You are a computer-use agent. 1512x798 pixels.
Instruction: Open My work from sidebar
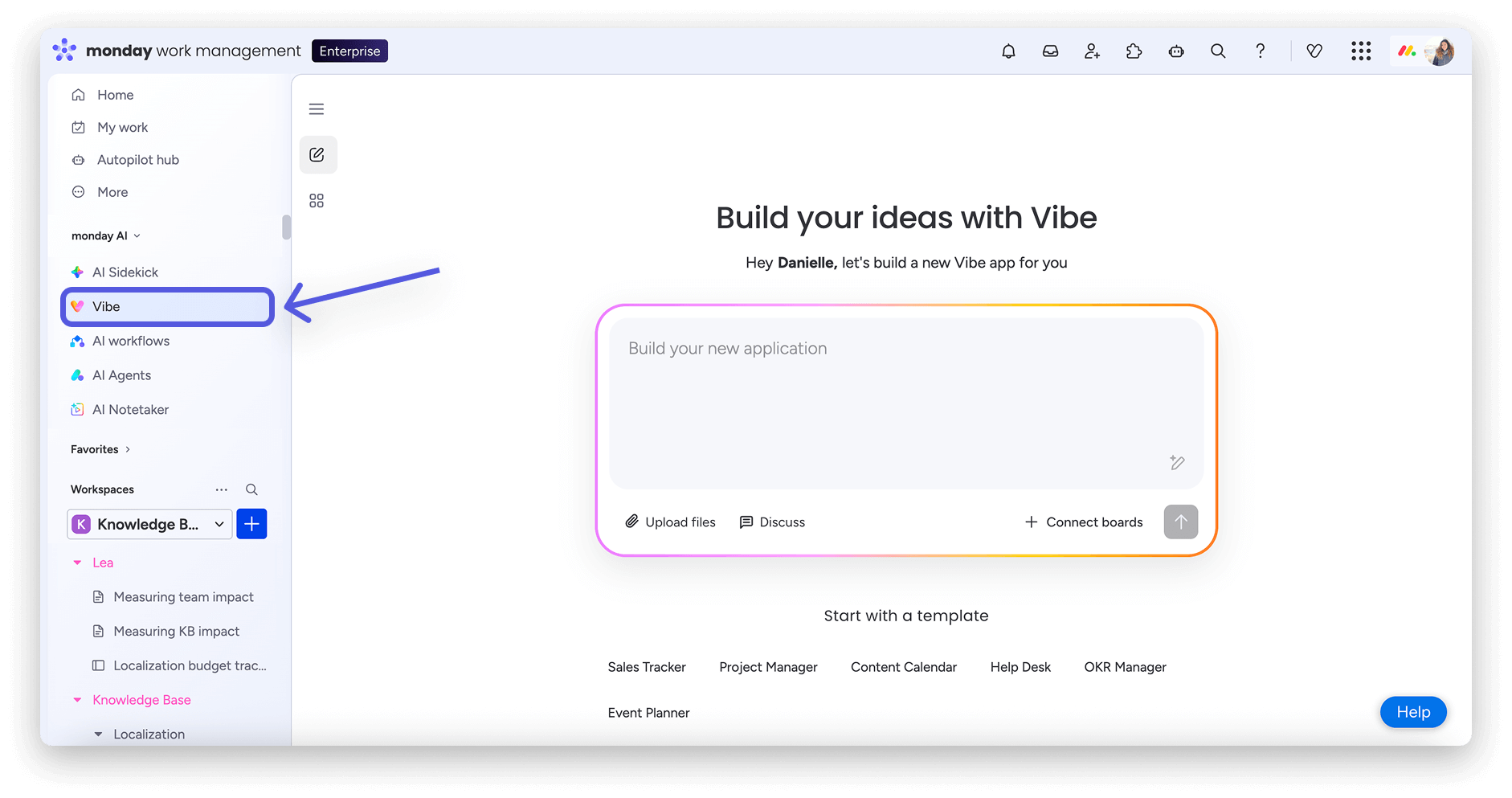(122, 127)
